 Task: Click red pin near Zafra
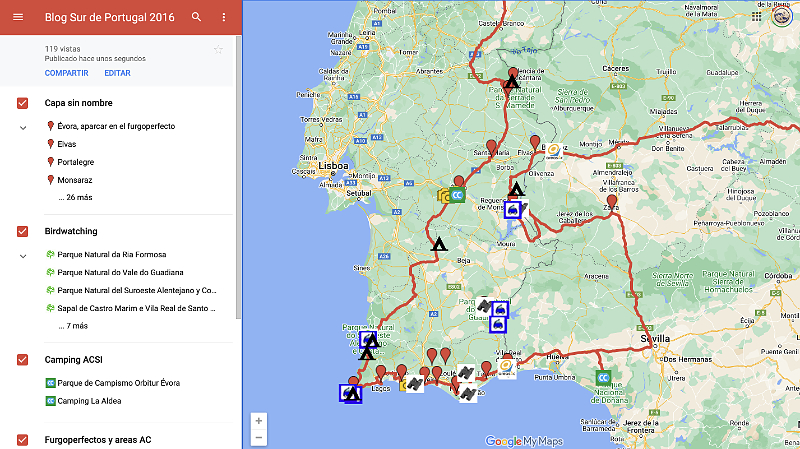pos(612,202)
